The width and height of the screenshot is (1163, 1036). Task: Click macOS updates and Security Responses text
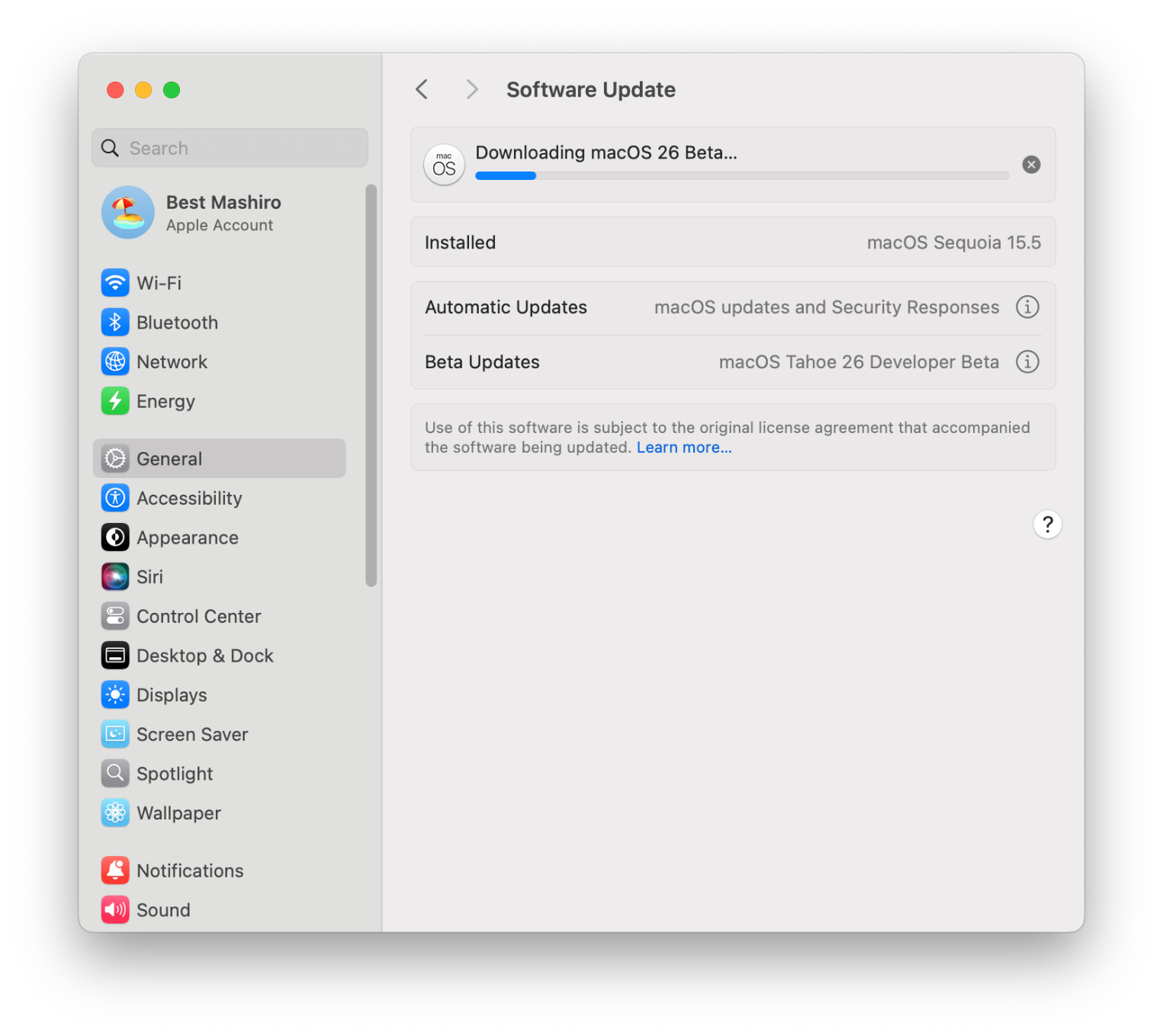827,307
